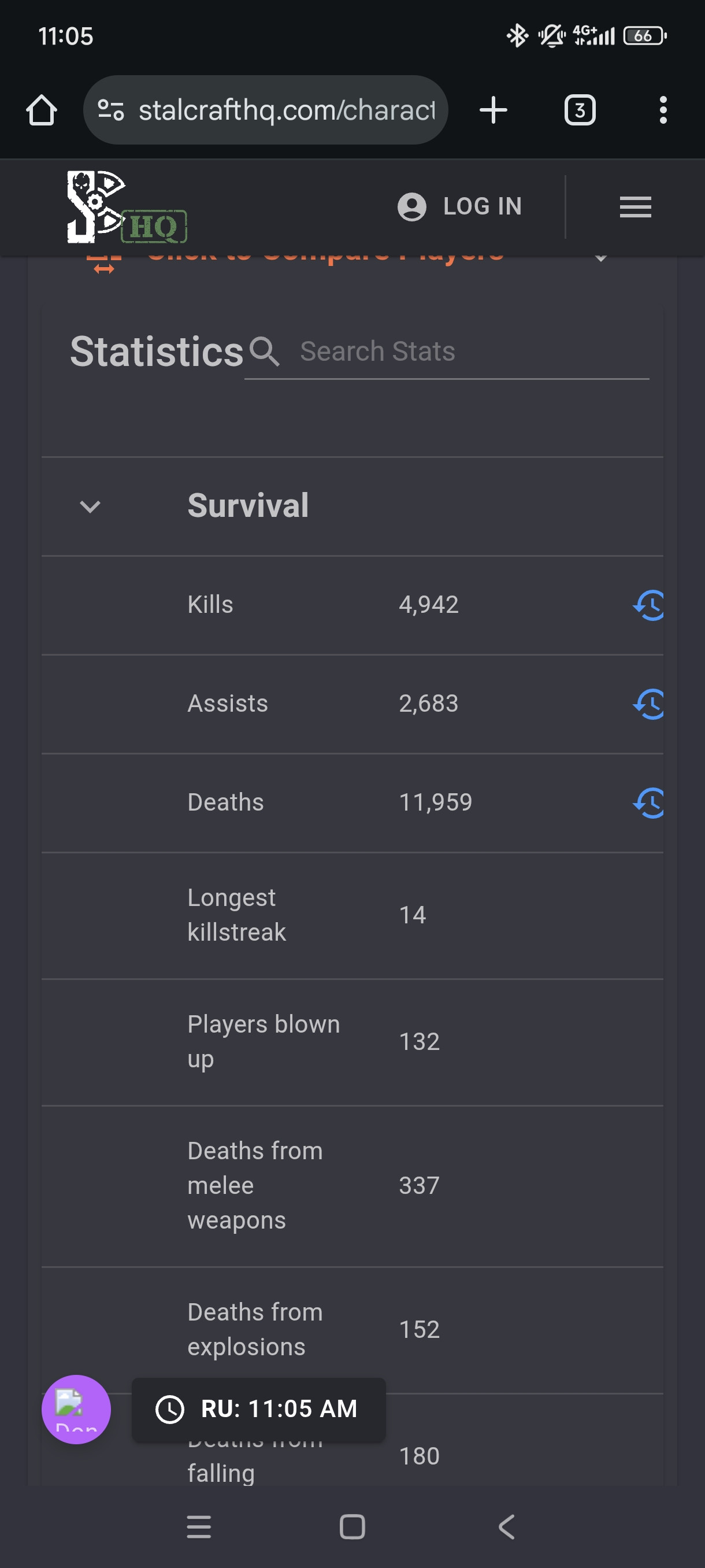The image size is (705, 1568).
Task: Open the tab switcher showing 3 tabs
Action: 580,110
